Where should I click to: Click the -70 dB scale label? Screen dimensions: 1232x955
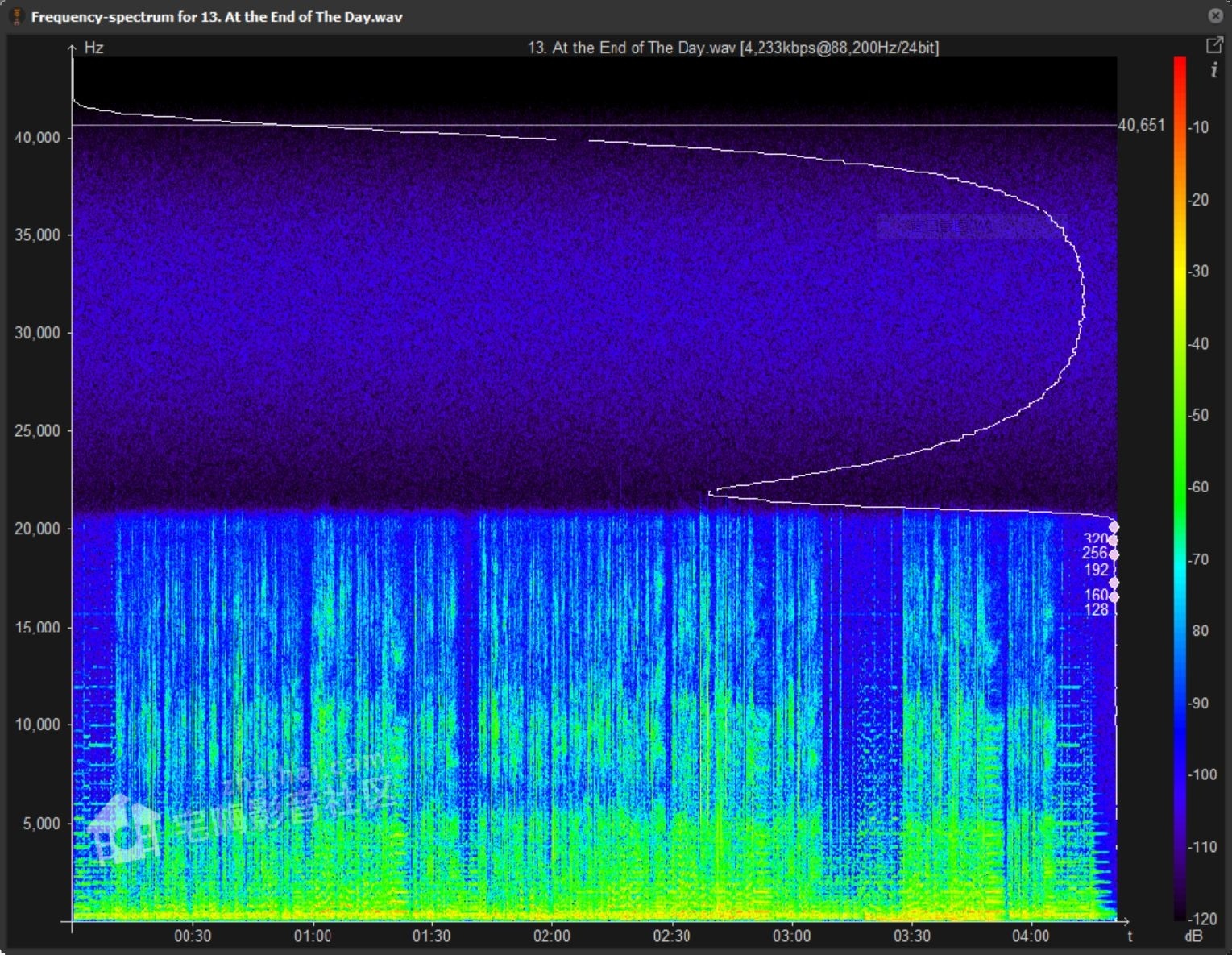tap(1199, 559)
